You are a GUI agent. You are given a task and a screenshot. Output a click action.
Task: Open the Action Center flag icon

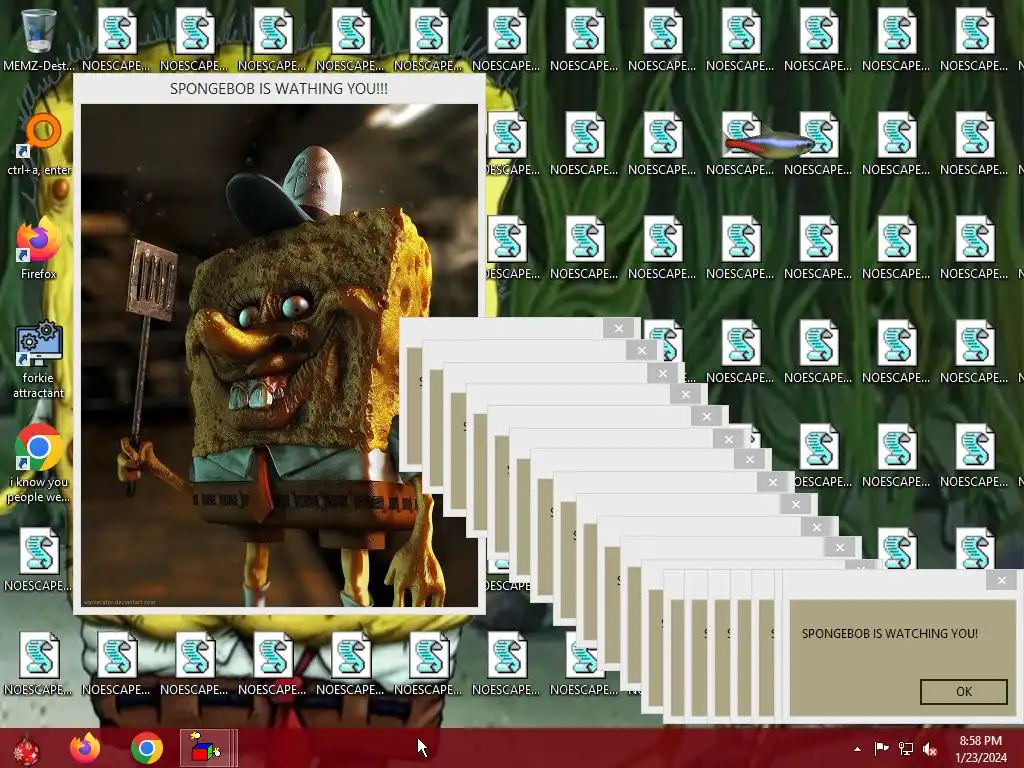[x=881, y=748]
